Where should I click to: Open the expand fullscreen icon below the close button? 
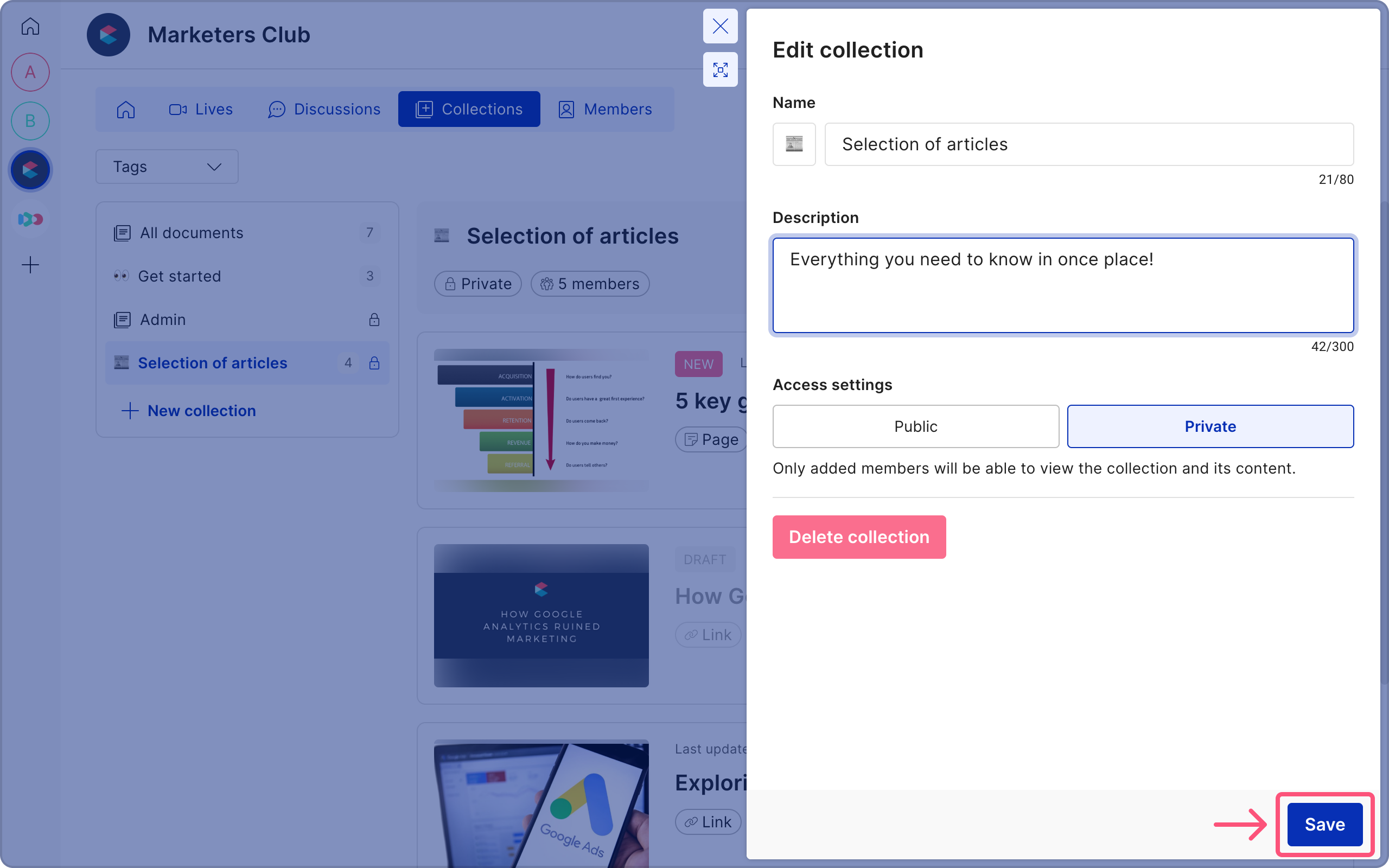[x=721, y=69]
